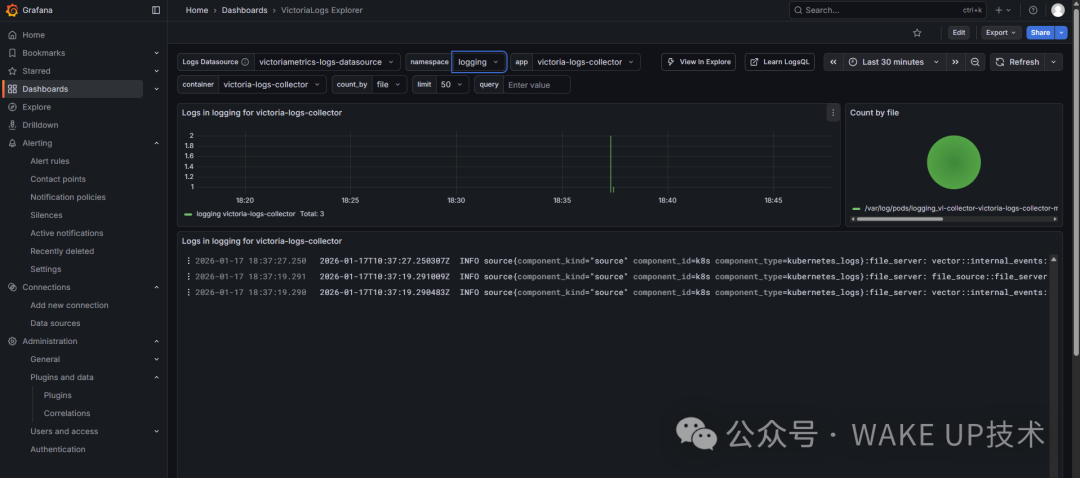The image size is (1080, 478).
Task: Click the Dashboards breadcrumb
Action: 245,10
